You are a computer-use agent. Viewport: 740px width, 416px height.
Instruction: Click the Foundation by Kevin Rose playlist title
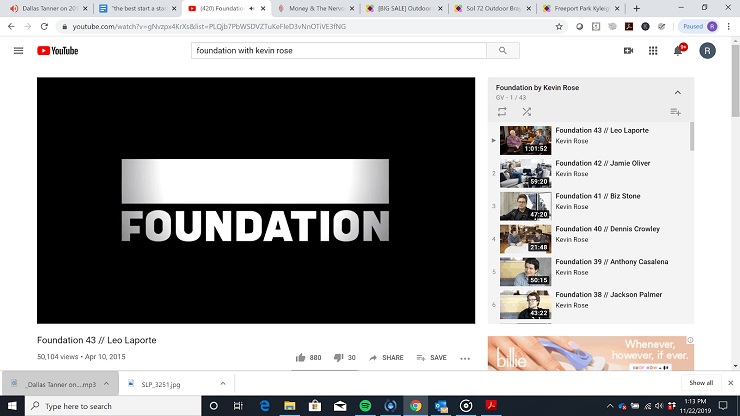[537, 87]
